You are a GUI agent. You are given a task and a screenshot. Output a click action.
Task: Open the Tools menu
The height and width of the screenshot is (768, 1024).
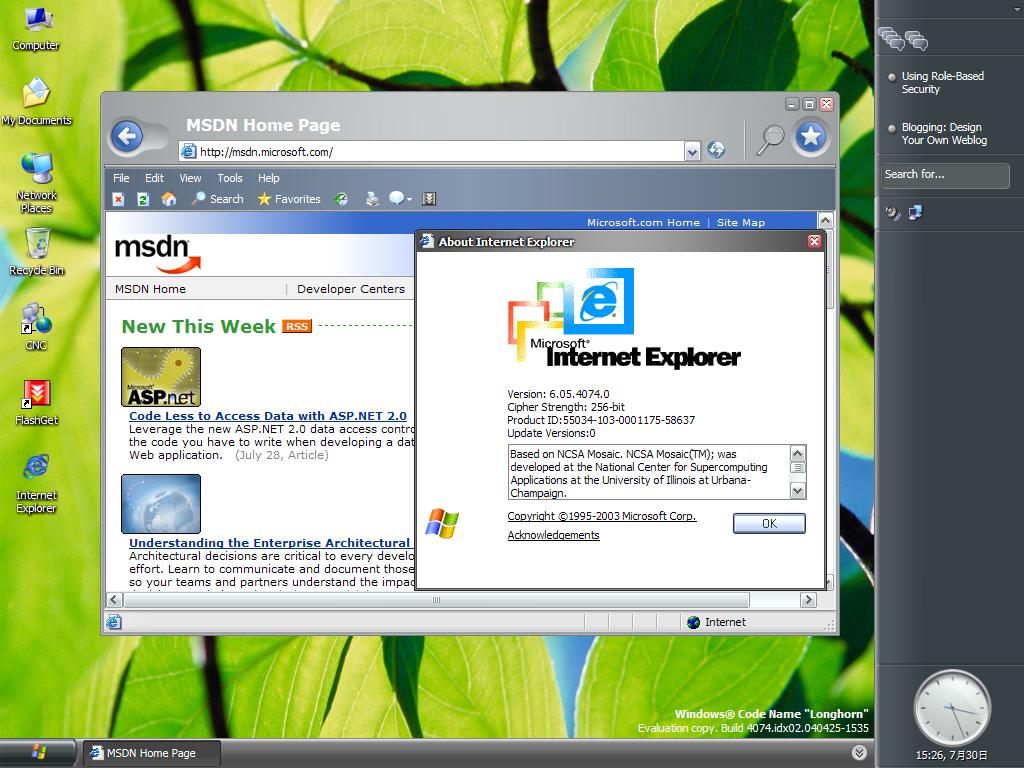click(230, 178)
